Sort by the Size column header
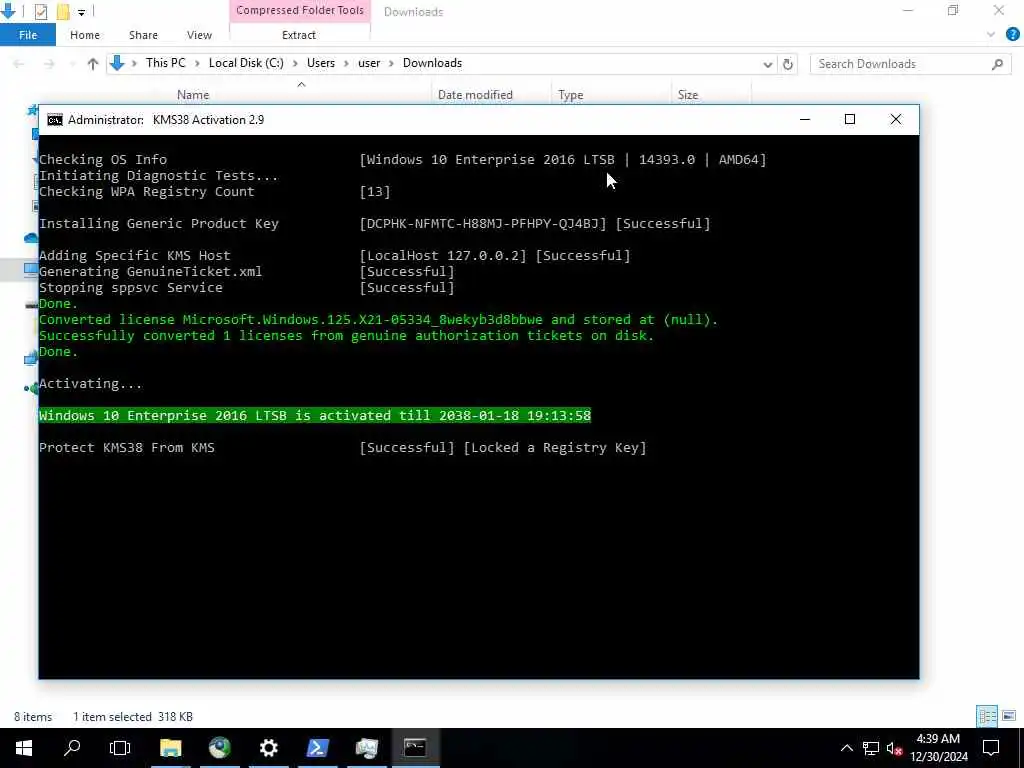 (x=688, y=95)
